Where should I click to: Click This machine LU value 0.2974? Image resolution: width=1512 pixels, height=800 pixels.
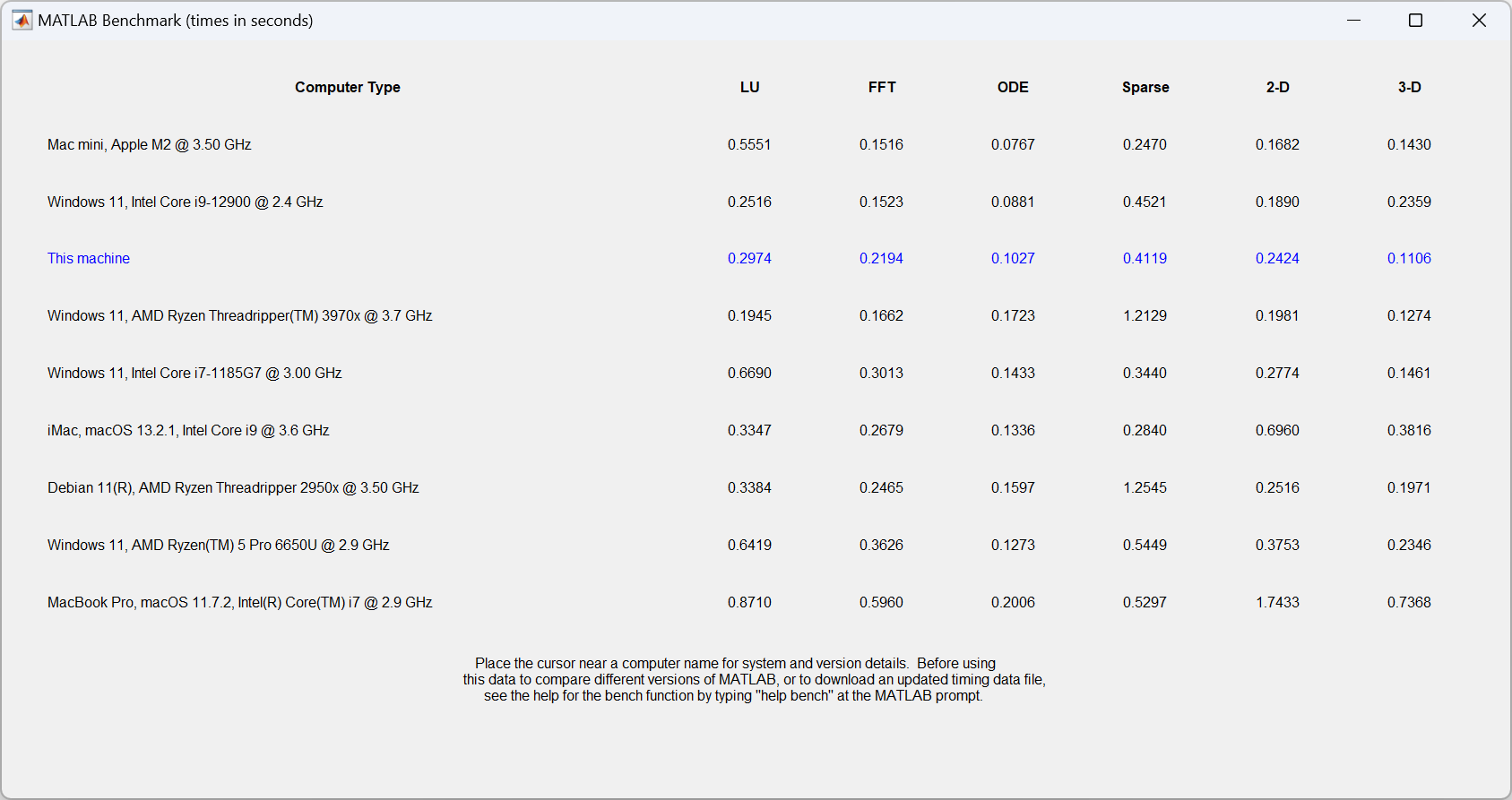click(x=749, y=258)
